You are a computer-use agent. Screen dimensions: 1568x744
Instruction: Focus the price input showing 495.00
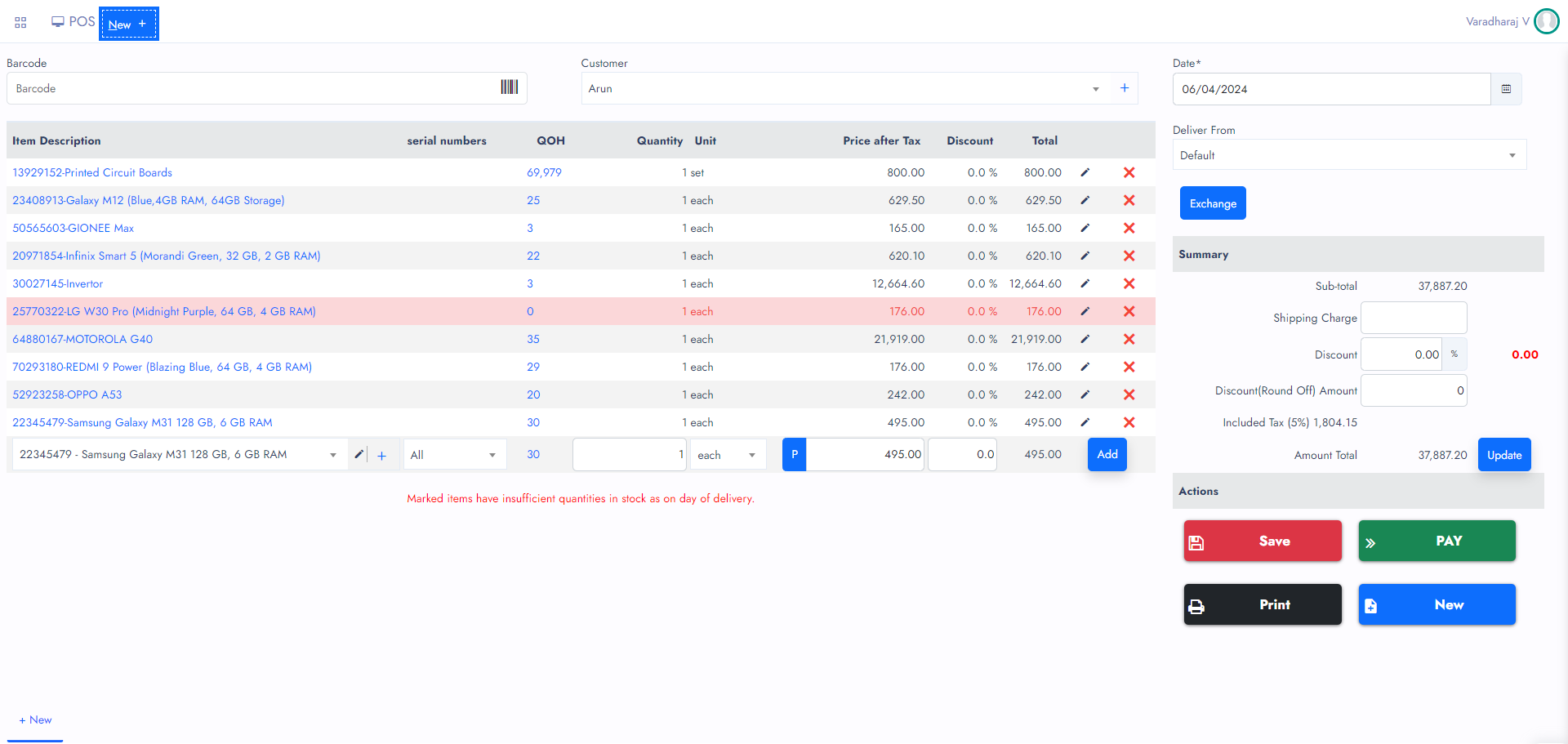click(x=865, y=454)
